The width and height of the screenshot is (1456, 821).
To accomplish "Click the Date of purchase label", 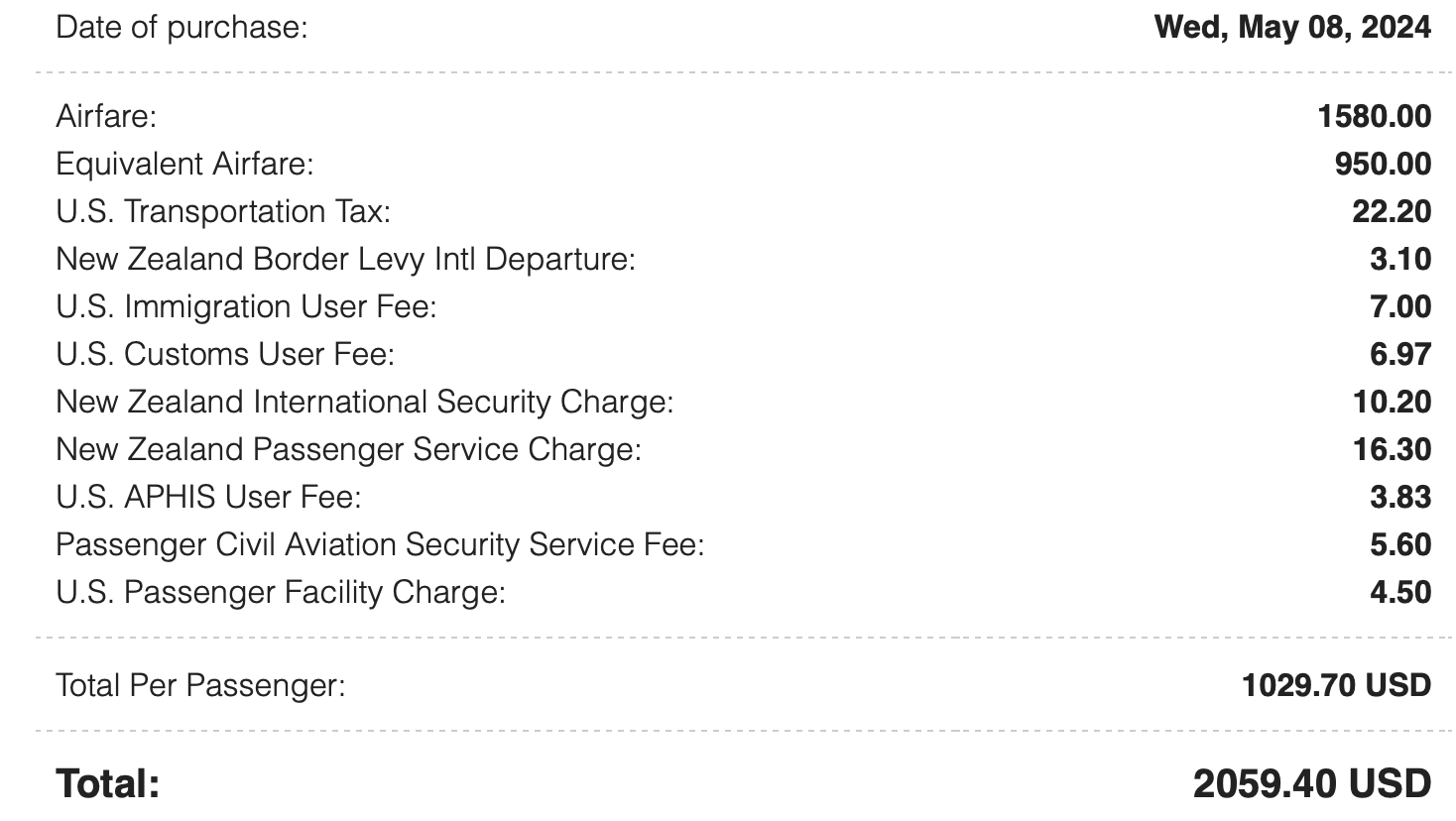I will (x=182, y=27).
